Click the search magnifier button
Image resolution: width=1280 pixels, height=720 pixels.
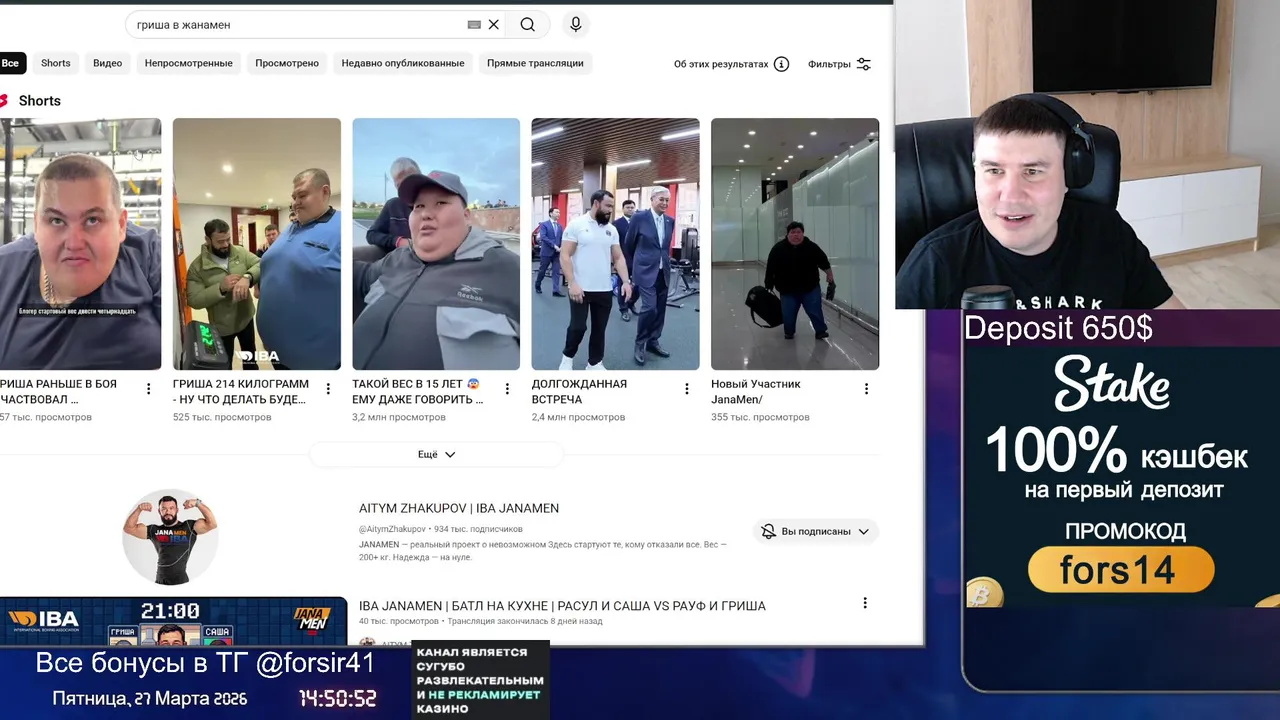527,25
